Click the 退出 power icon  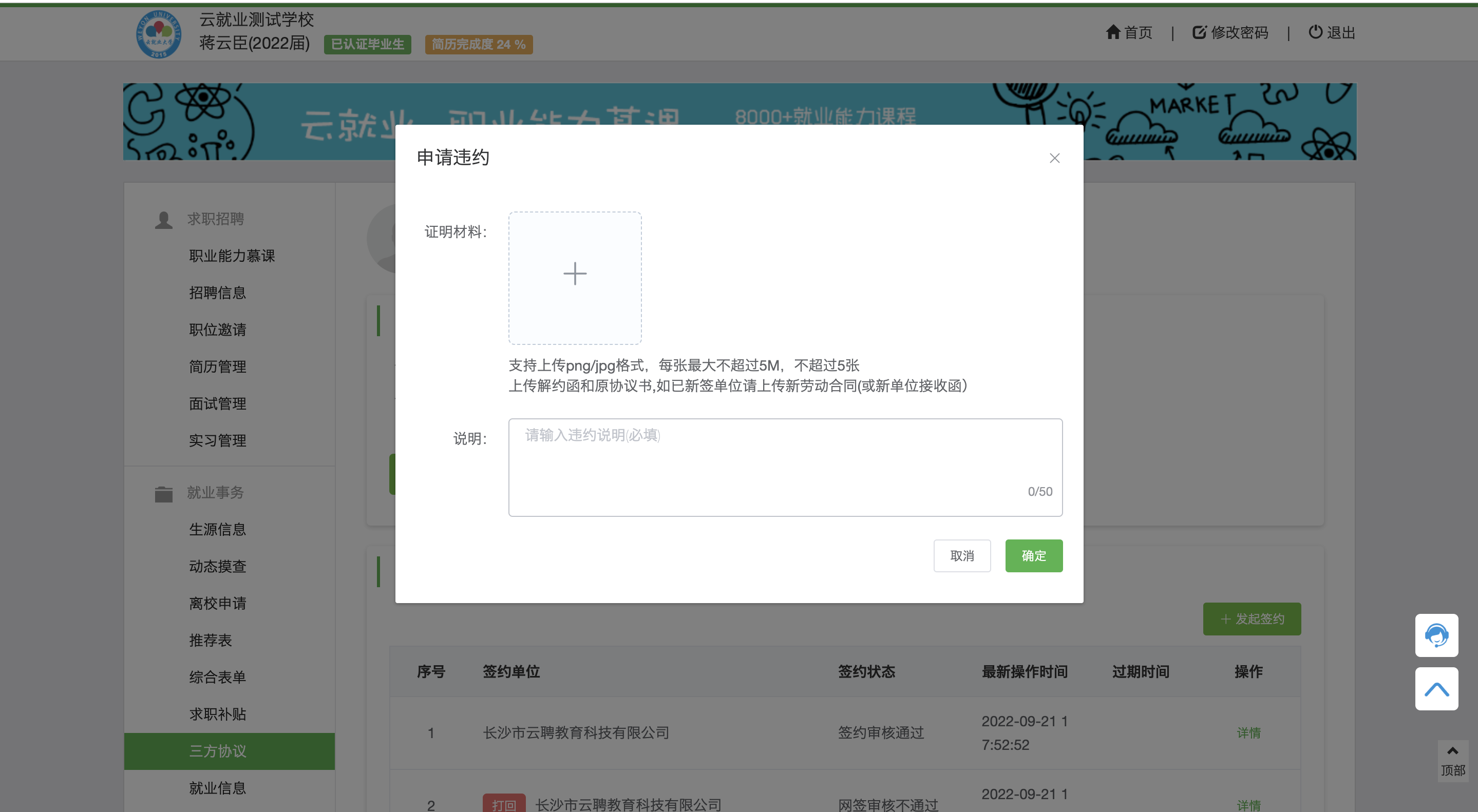[x=1315, y=32]
